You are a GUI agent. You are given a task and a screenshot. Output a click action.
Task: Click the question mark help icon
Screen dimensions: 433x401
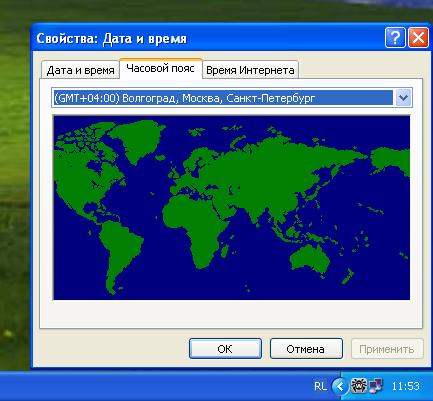pos(395,38)
